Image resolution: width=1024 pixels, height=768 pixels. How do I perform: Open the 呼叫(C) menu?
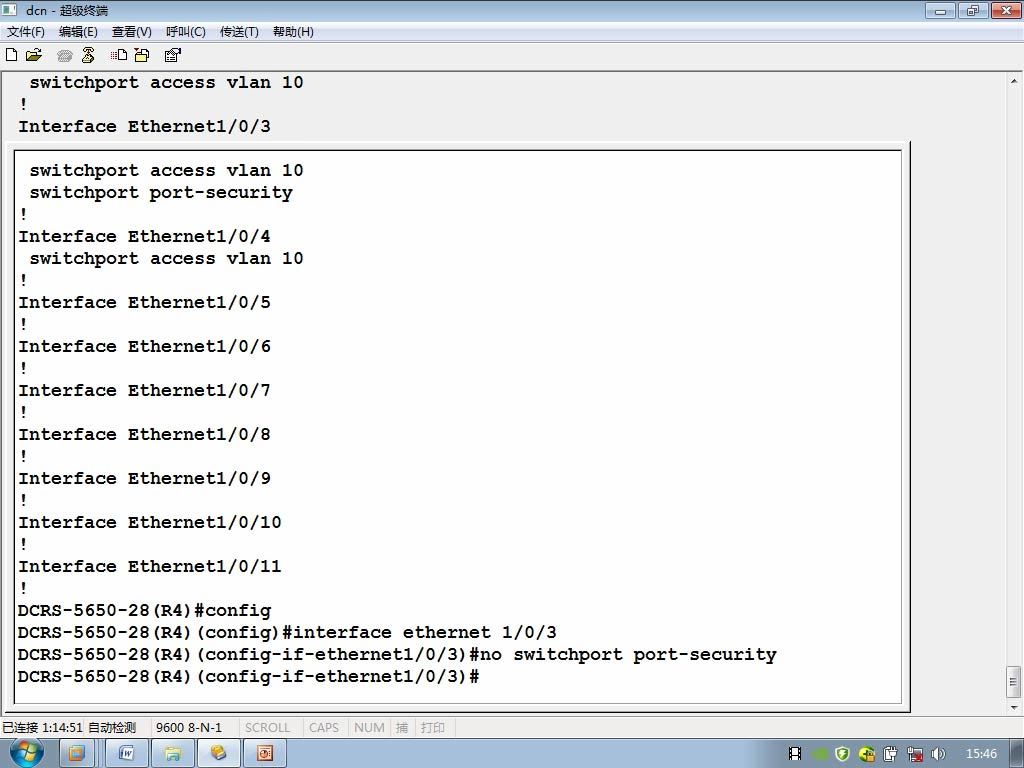(x=185, y=32)
